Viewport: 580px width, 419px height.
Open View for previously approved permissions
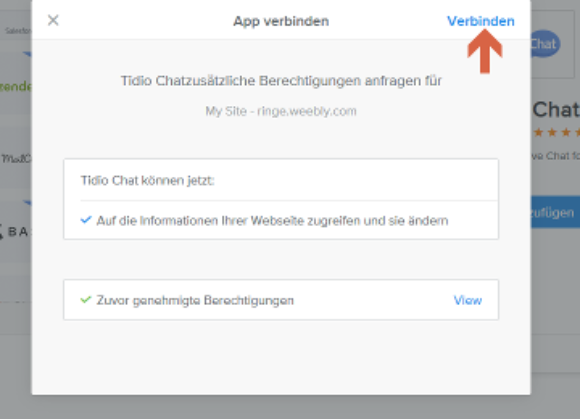468,300
